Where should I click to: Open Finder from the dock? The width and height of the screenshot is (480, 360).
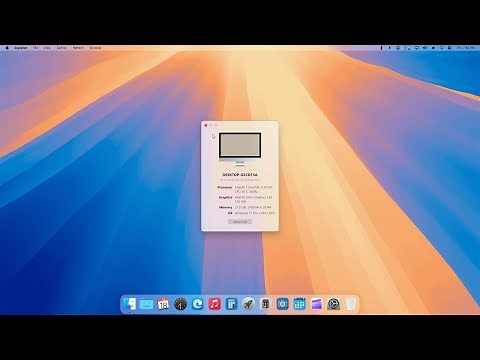click(129, 304)
